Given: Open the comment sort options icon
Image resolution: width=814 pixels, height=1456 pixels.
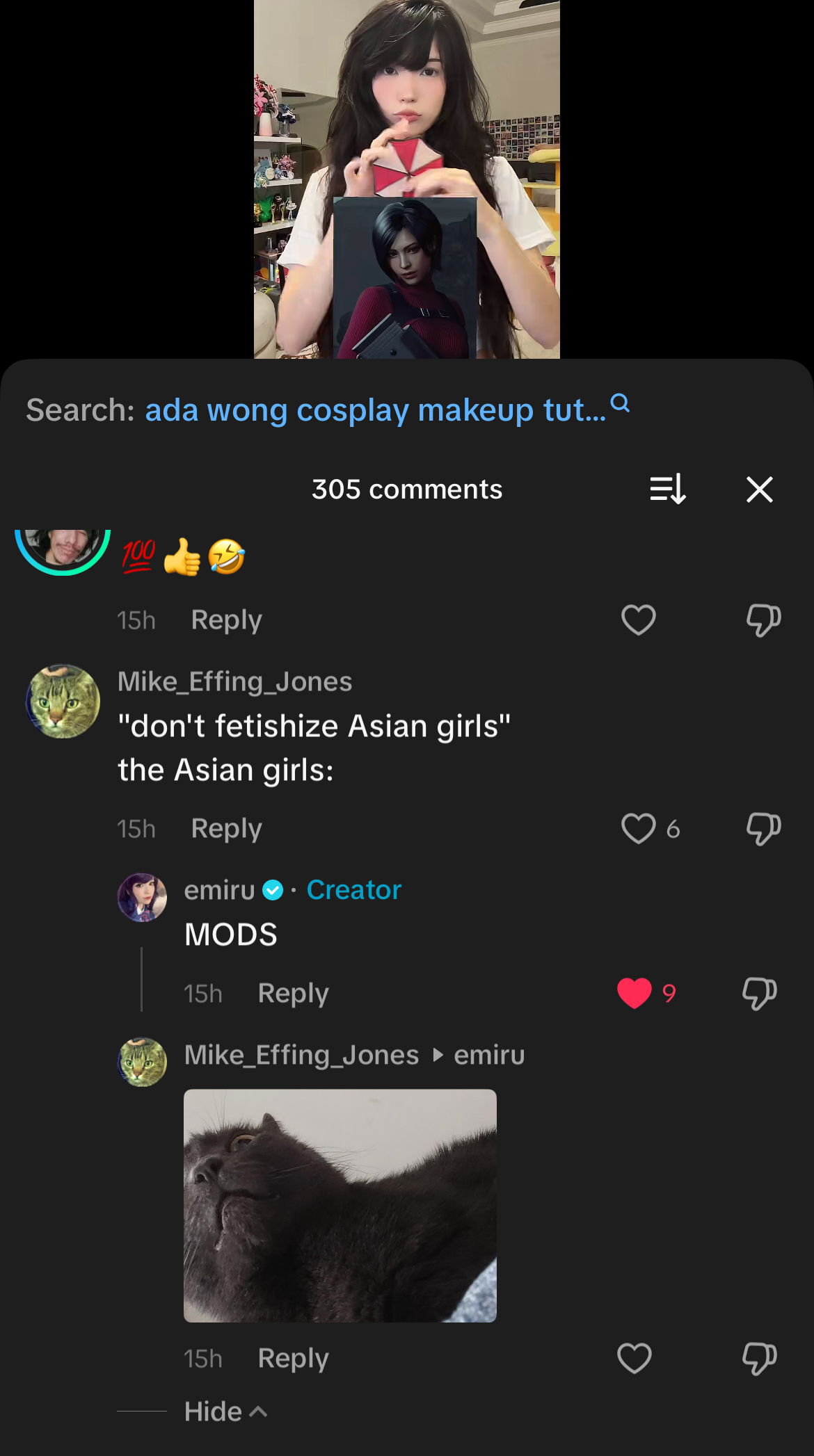Looking at the screenshot, I should coord(668,490).
